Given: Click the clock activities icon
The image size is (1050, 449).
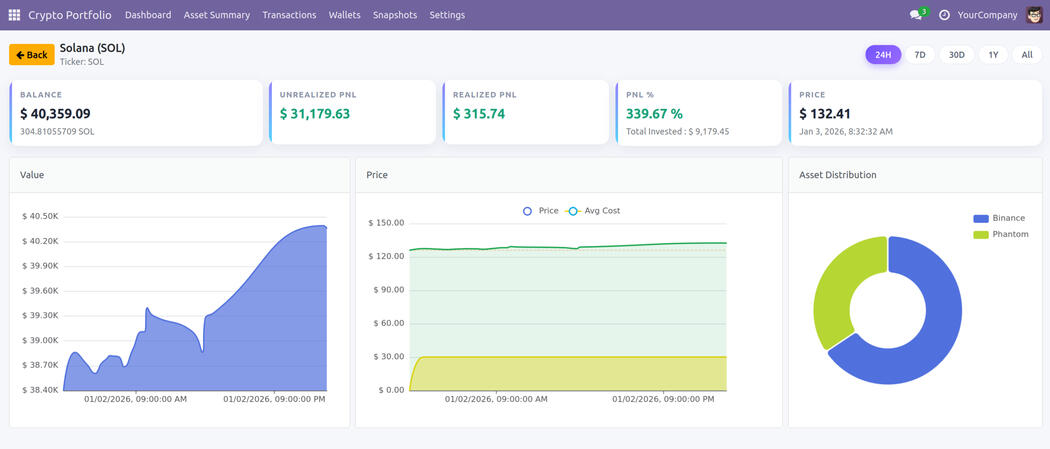Looking at the screenshot, I should [x=944, y=15].
